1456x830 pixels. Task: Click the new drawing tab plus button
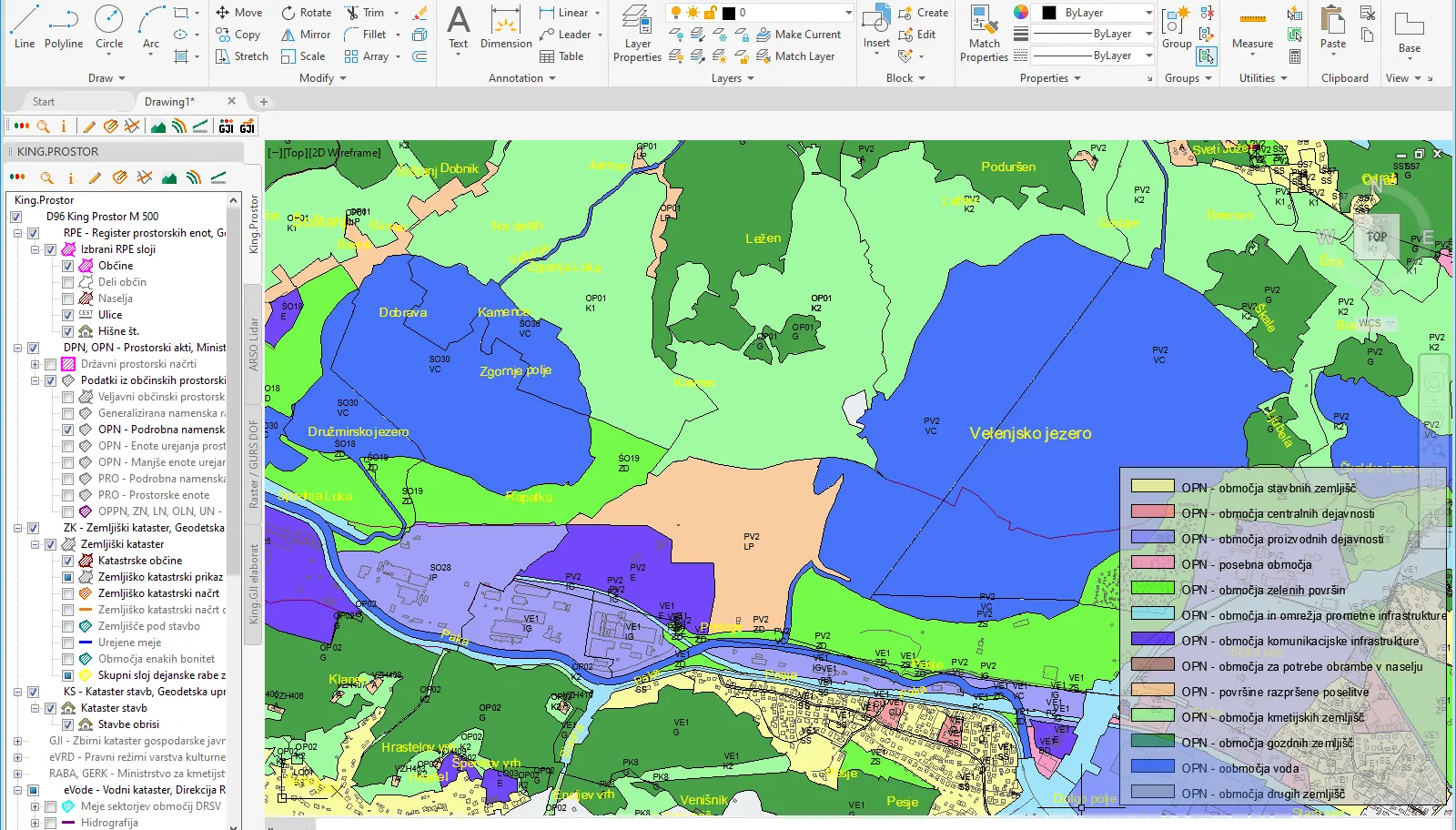[x=264, y=102]
